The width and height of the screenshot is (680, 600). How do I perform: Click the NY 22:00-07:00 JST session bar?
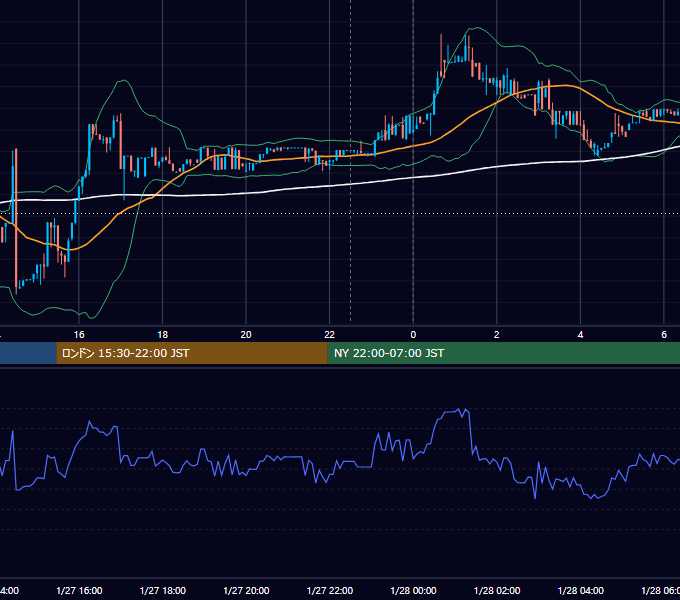tap(503, 353)
